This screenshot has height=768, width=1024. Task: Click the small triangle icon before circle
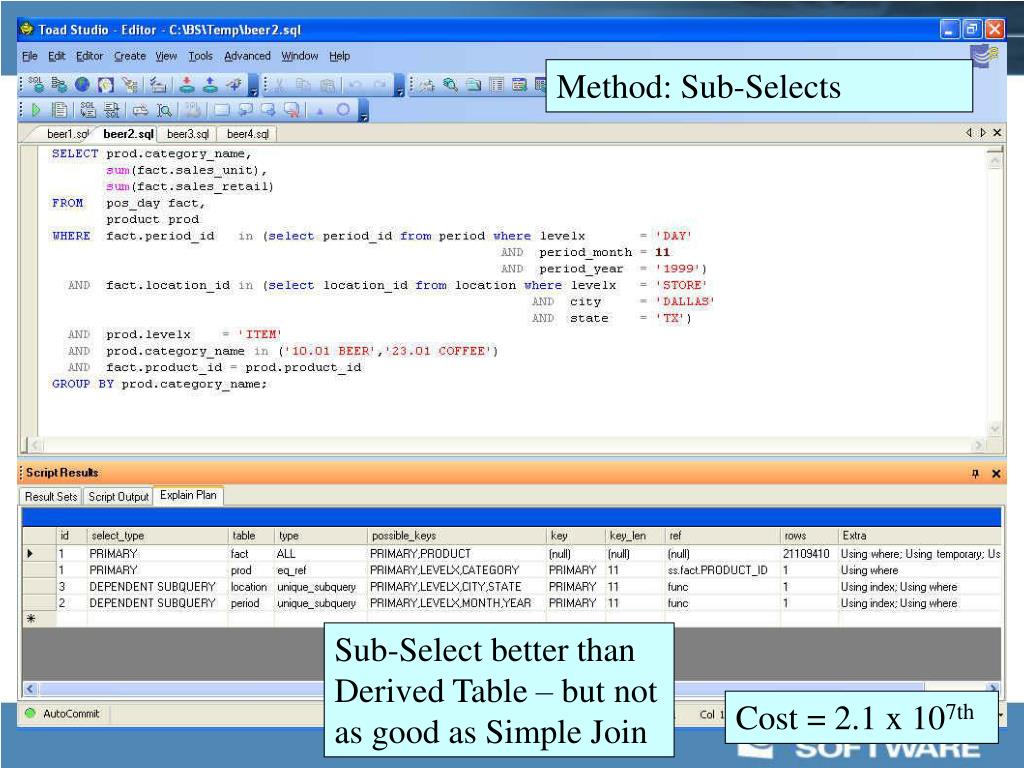click(320, 111)
